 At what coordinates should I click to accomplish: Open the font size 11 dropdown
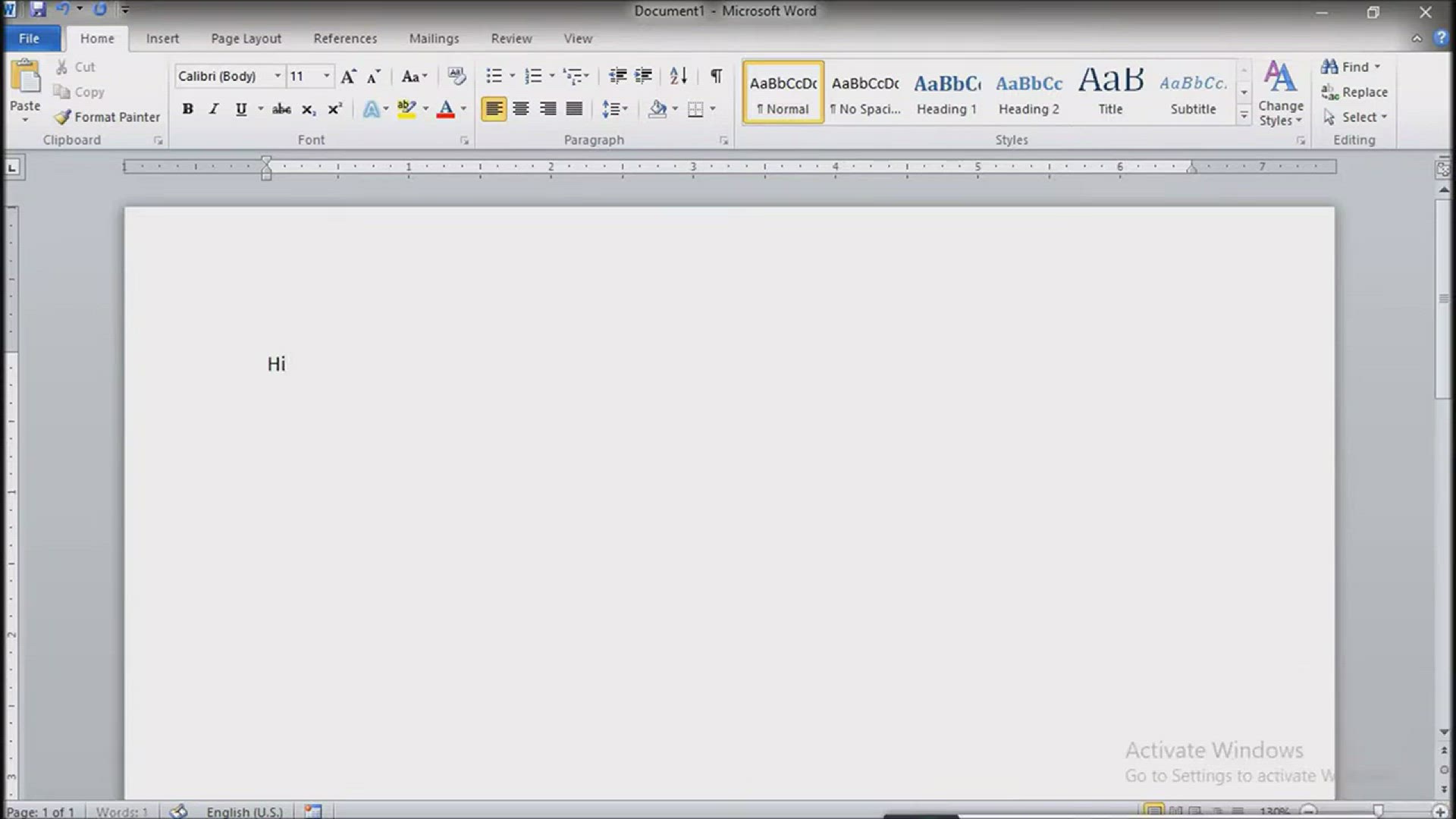[326, 76]
